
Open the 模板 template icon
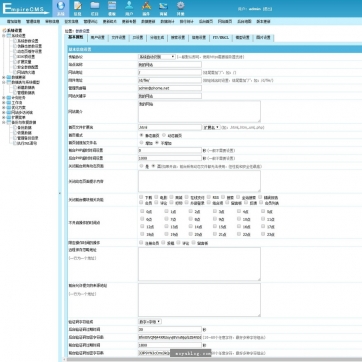(112, 5)
